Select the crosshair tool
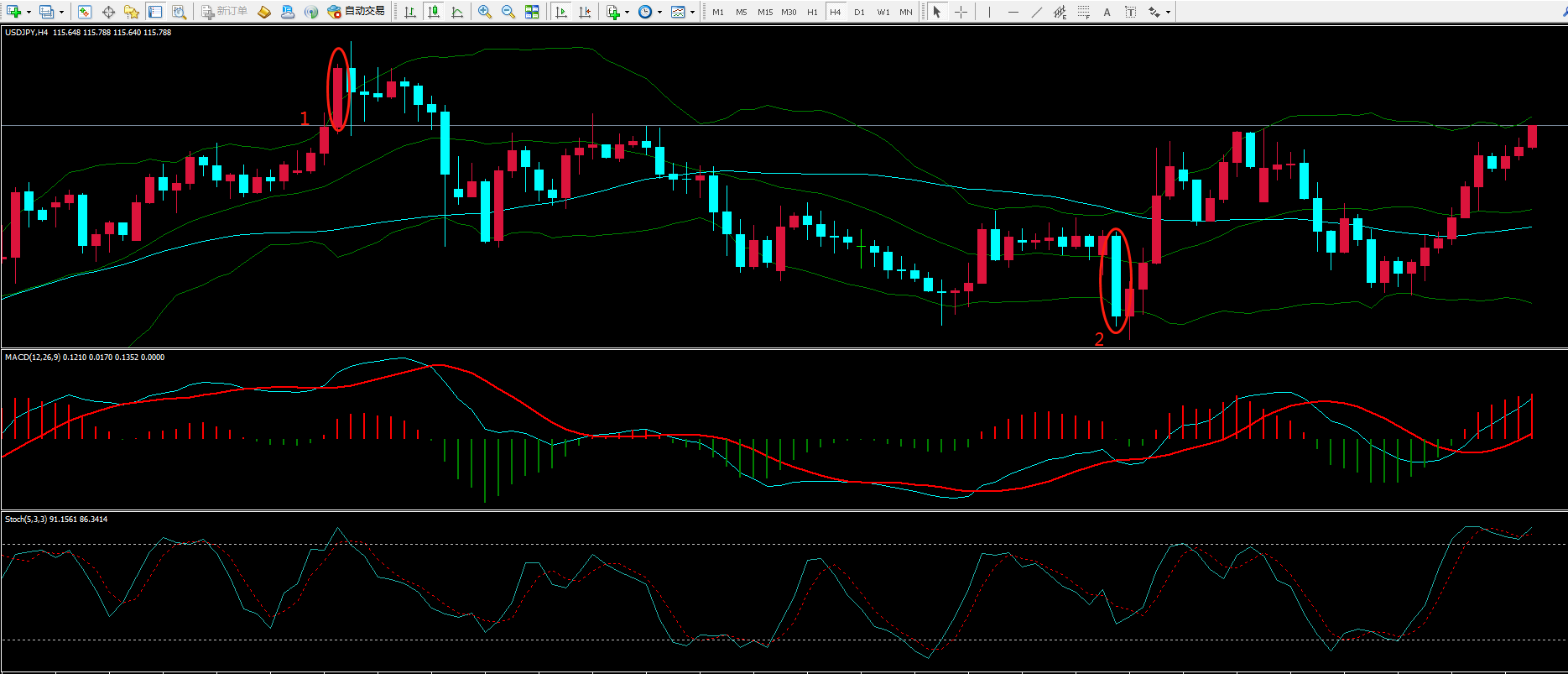 (961, 12)
